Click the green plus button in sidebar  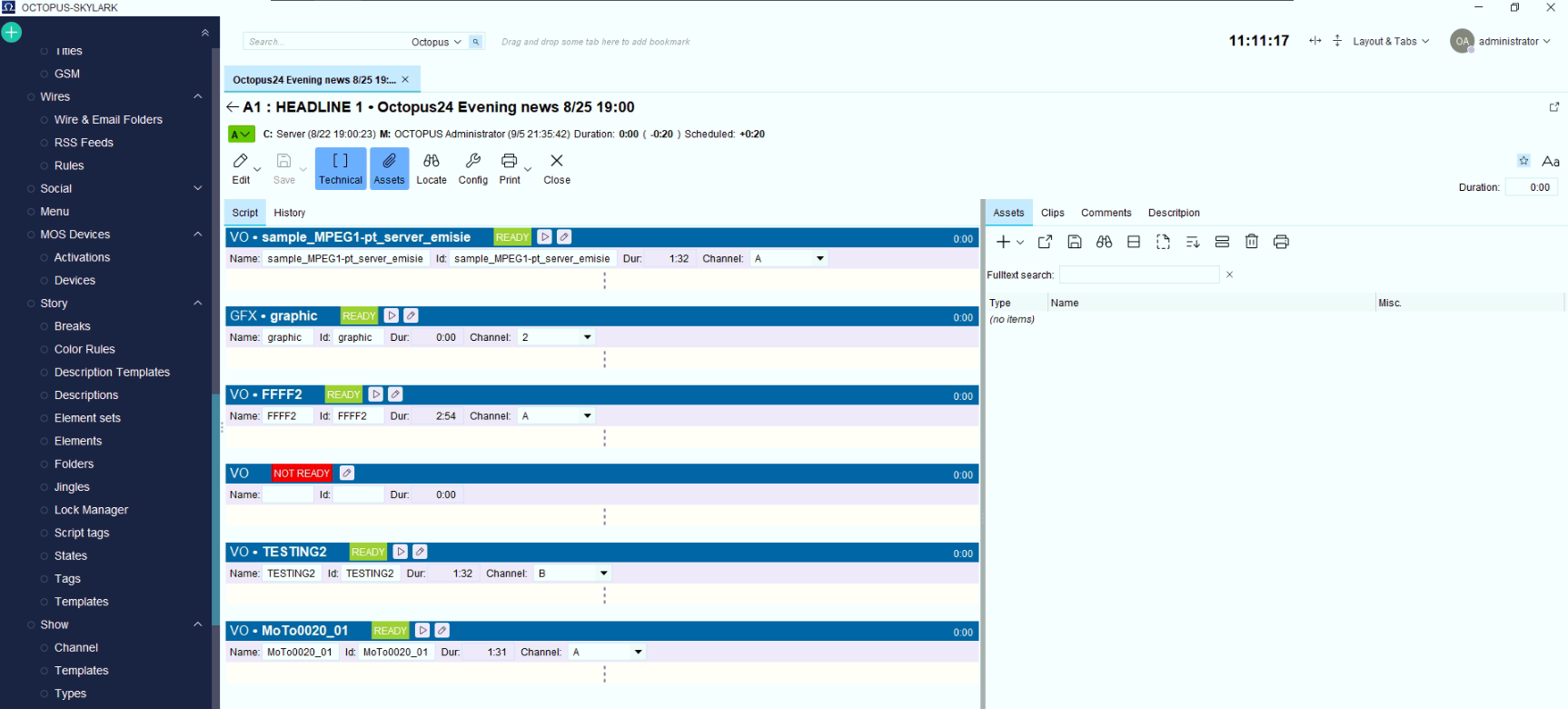coord(12,33)
